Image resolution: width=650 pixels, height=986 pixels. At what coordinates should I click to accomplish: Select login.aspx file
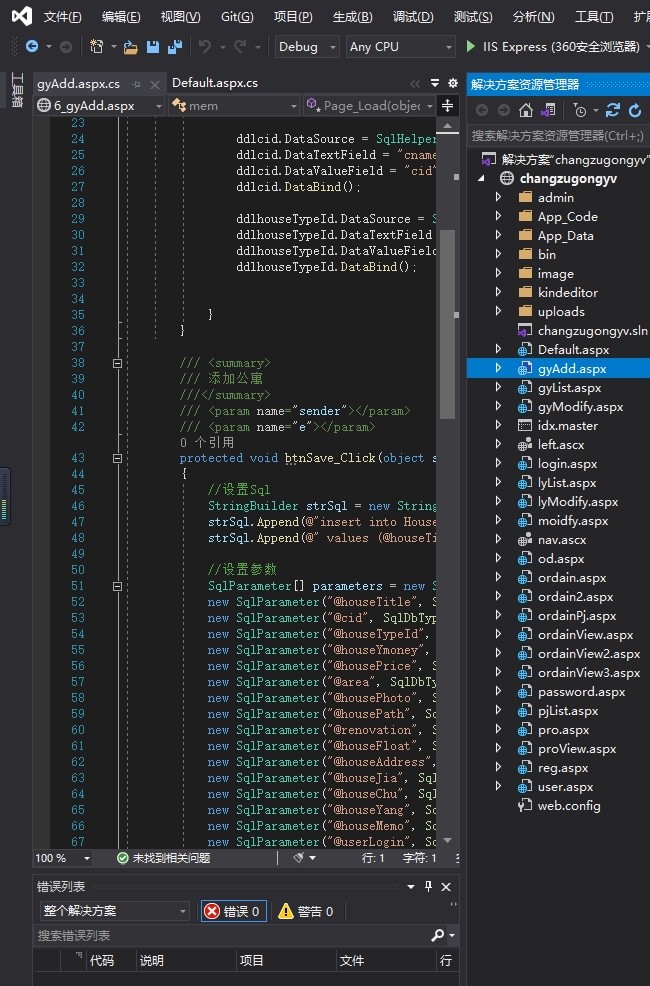pos(567,463)
